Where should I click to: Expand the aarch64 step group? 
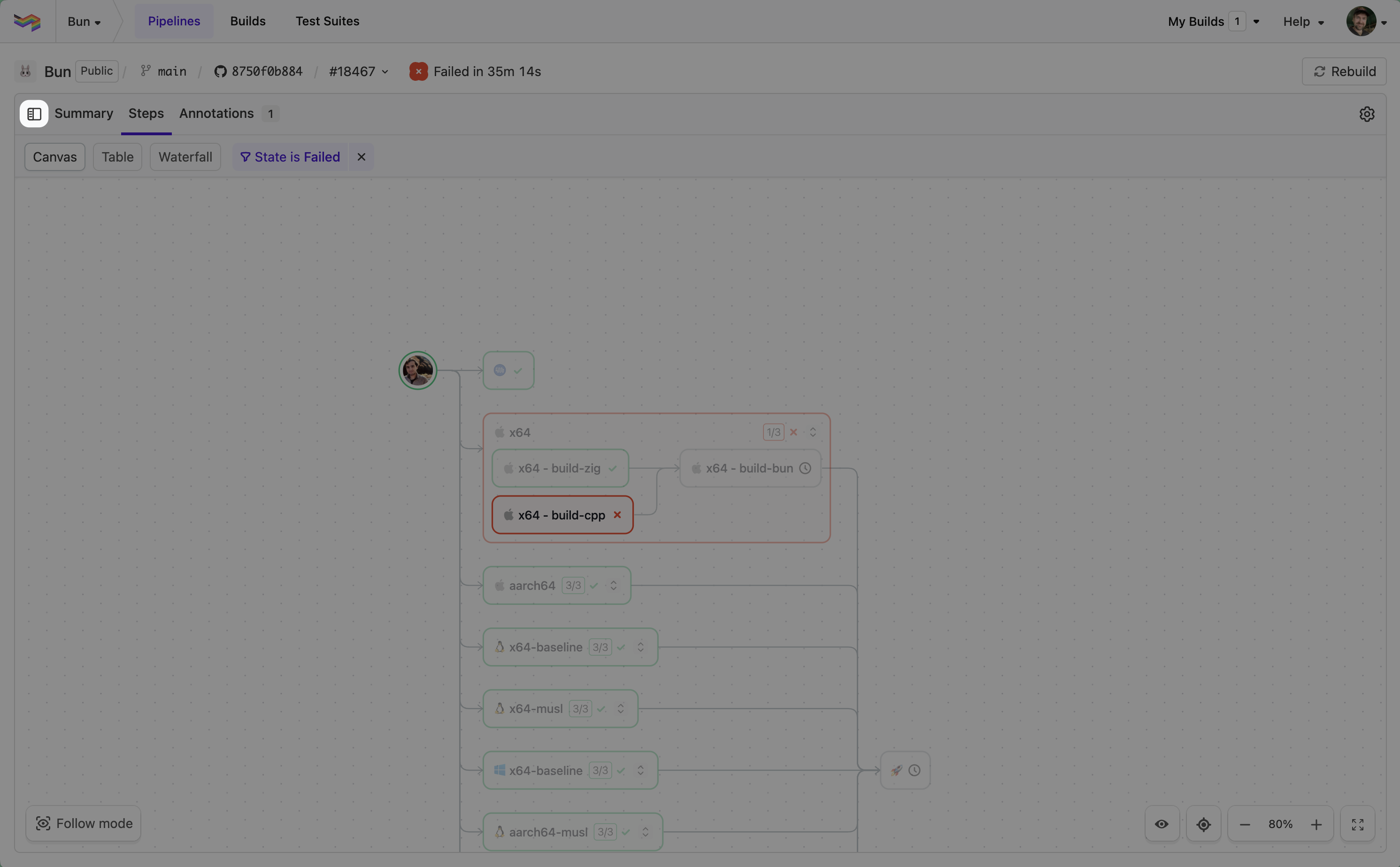pos(613,586)
